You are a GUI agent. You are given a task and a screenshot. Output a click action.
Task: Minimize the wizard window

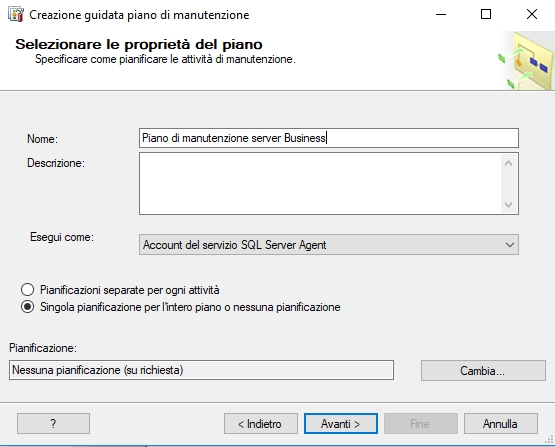[441, 15]
